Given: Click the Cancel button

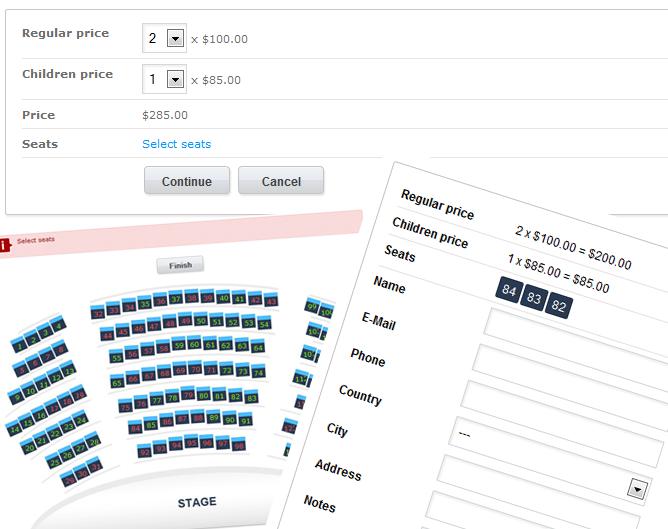Looking at the screenshot, I should coord(281,181).
